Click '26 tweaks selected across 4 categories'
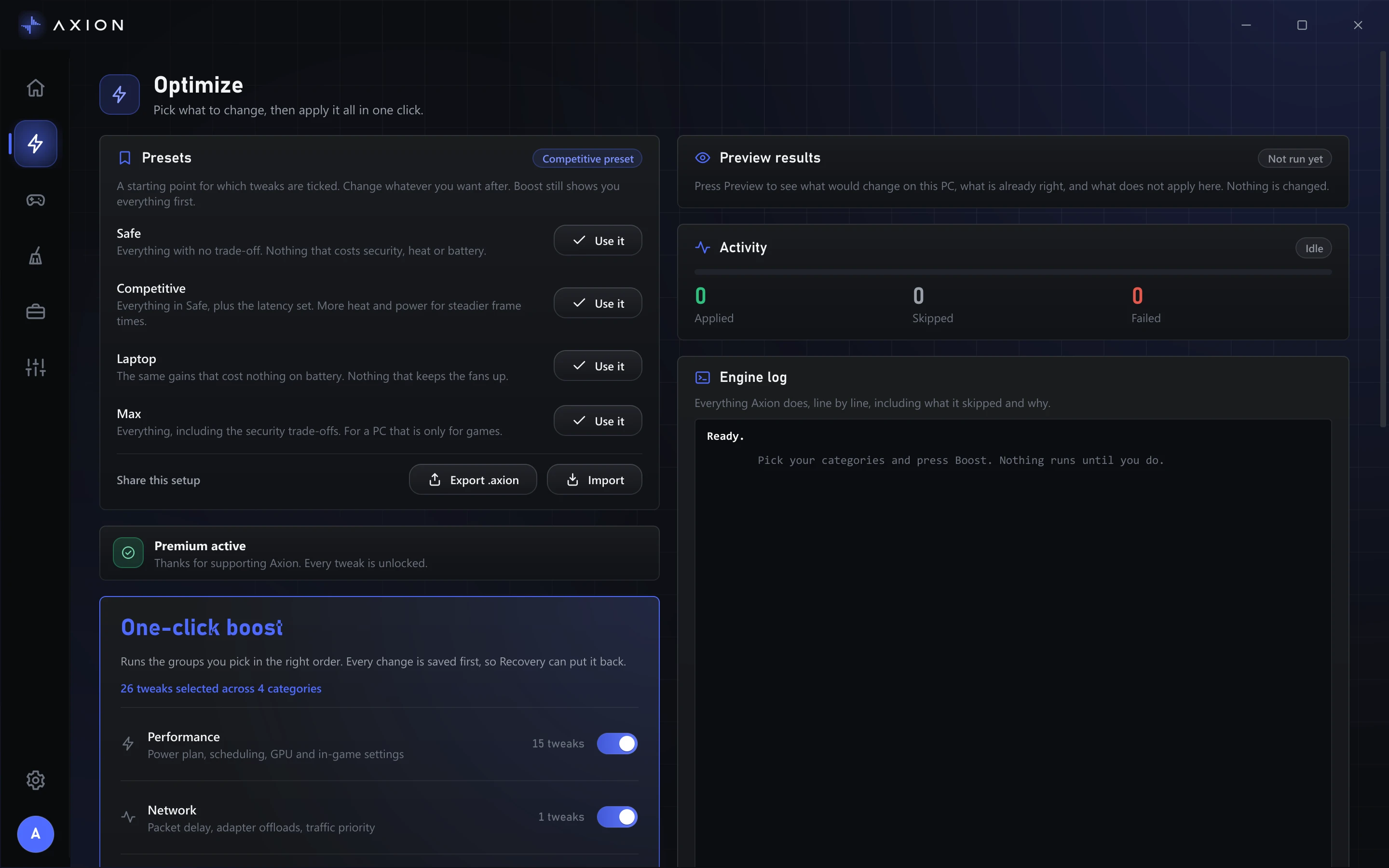 click(221, 688)
